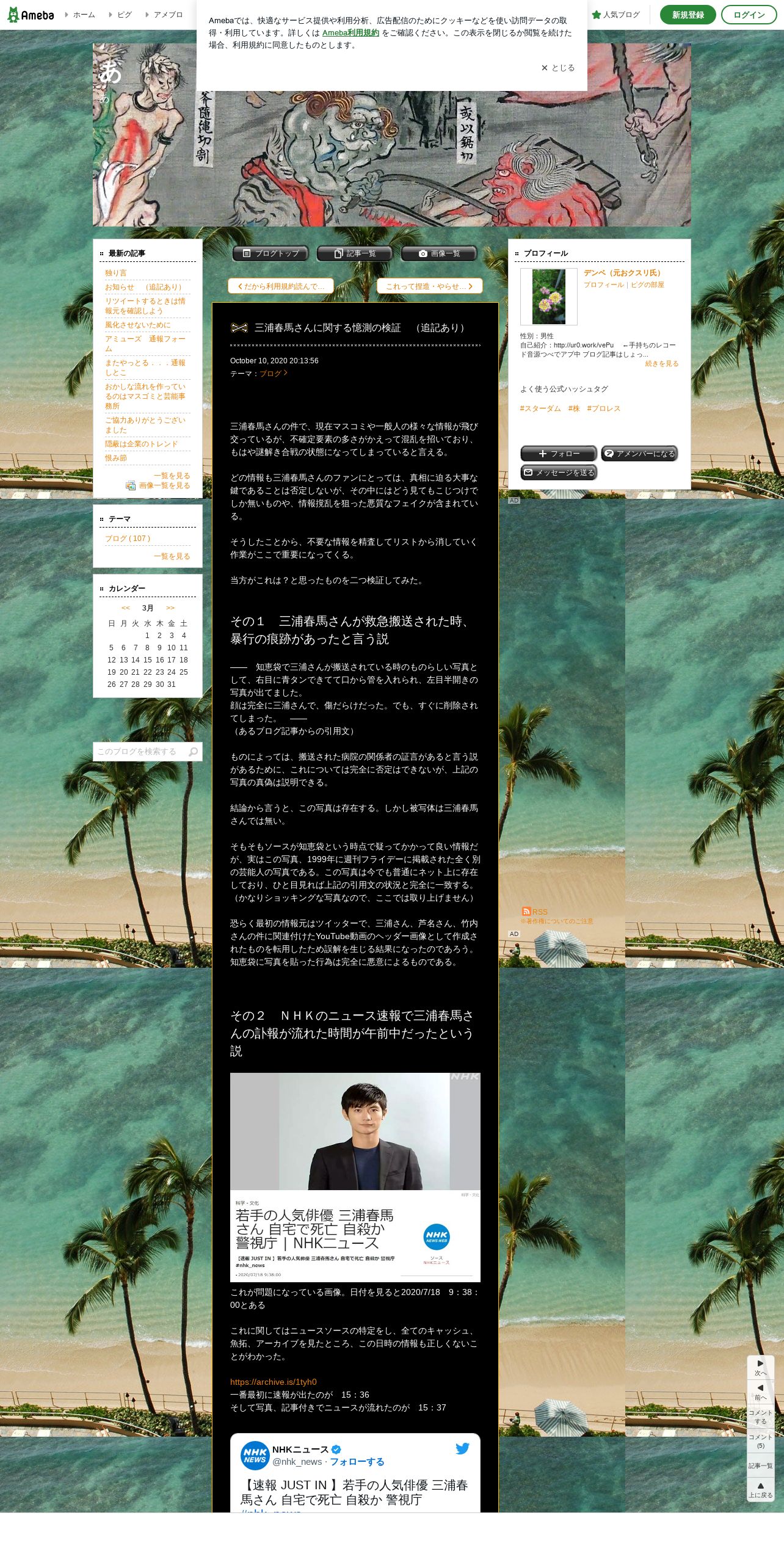Go to previous month in calendar
The image size is (784, 1568).
tap(126, 608)
